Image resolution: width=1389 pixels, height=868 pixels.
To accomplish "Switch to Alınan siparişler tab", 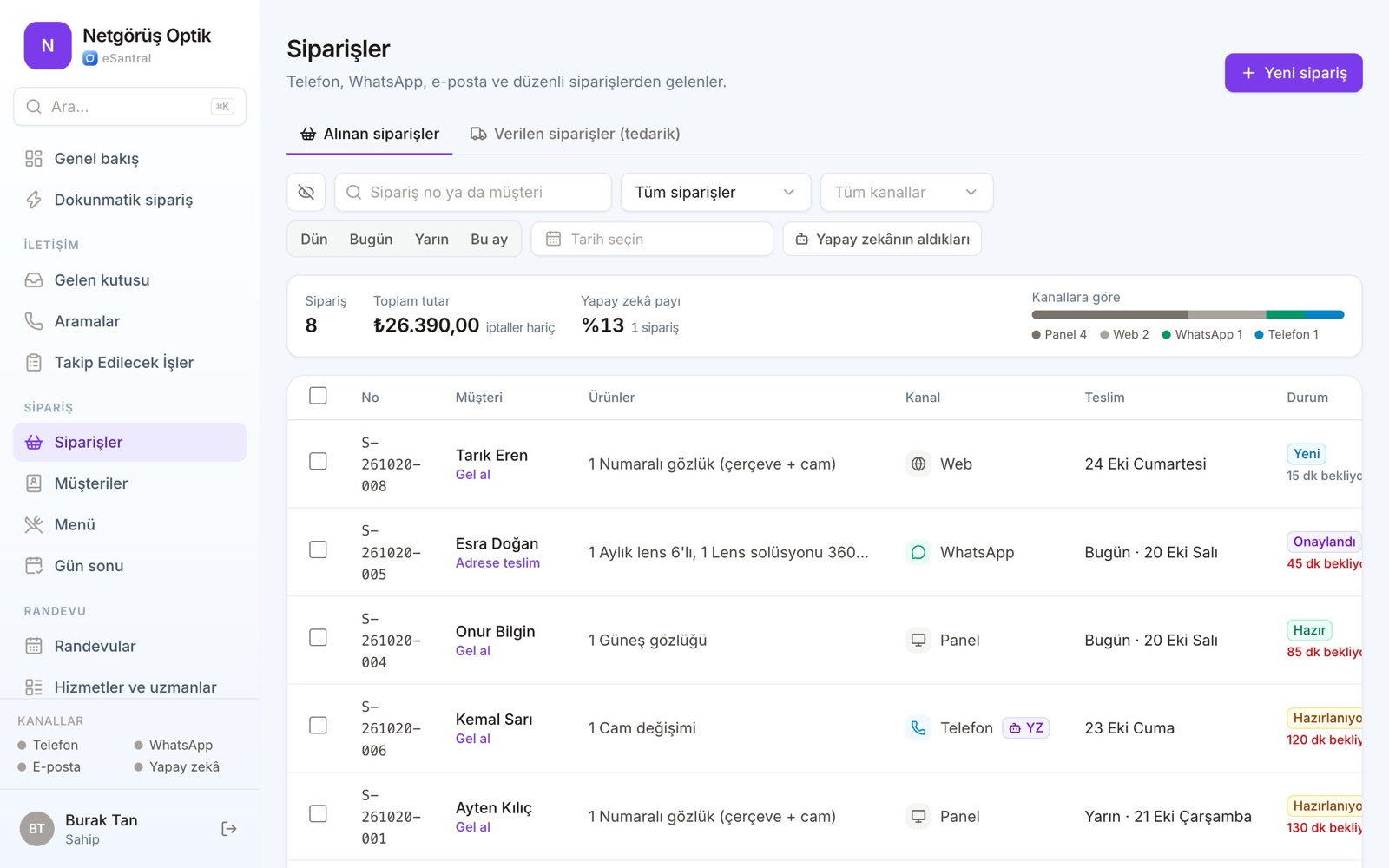I will [370, 134].
